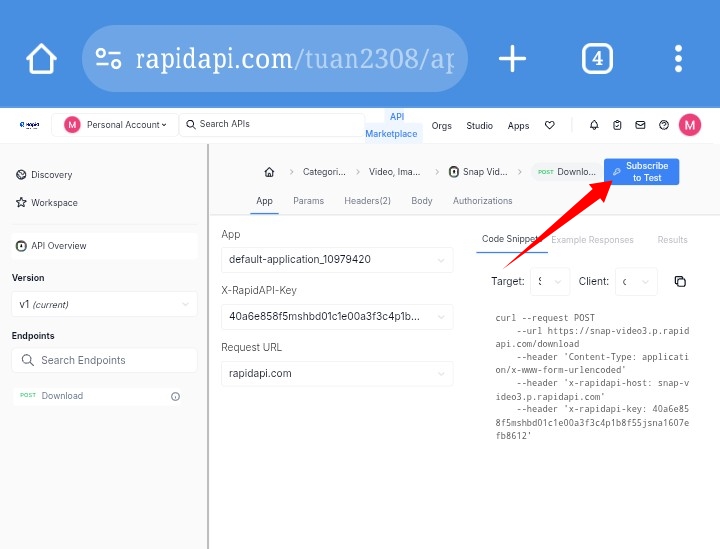
Task: Click the notifications bell icon
Action: [594, 125]
